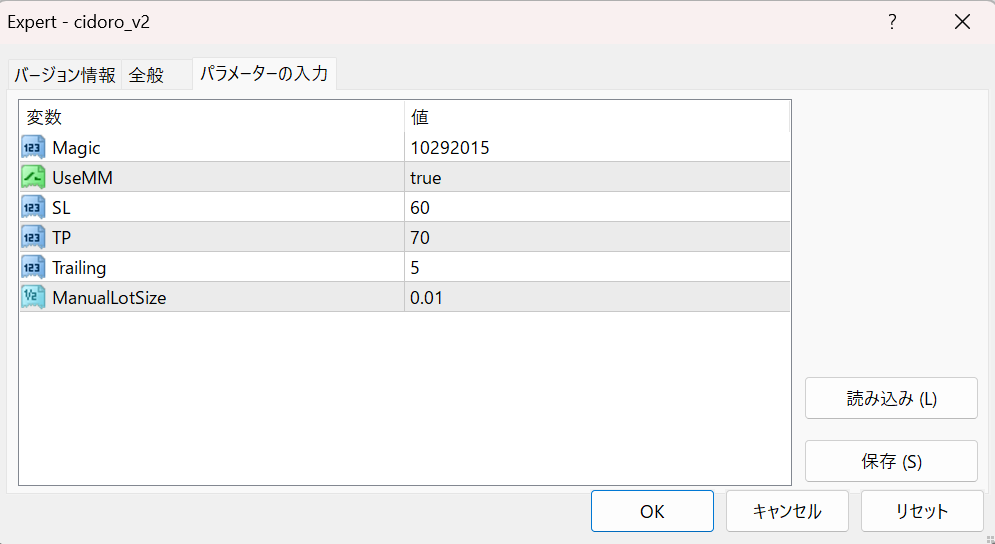Click the integer icon beside SL
Screen dimensions: 995x544
33,207
